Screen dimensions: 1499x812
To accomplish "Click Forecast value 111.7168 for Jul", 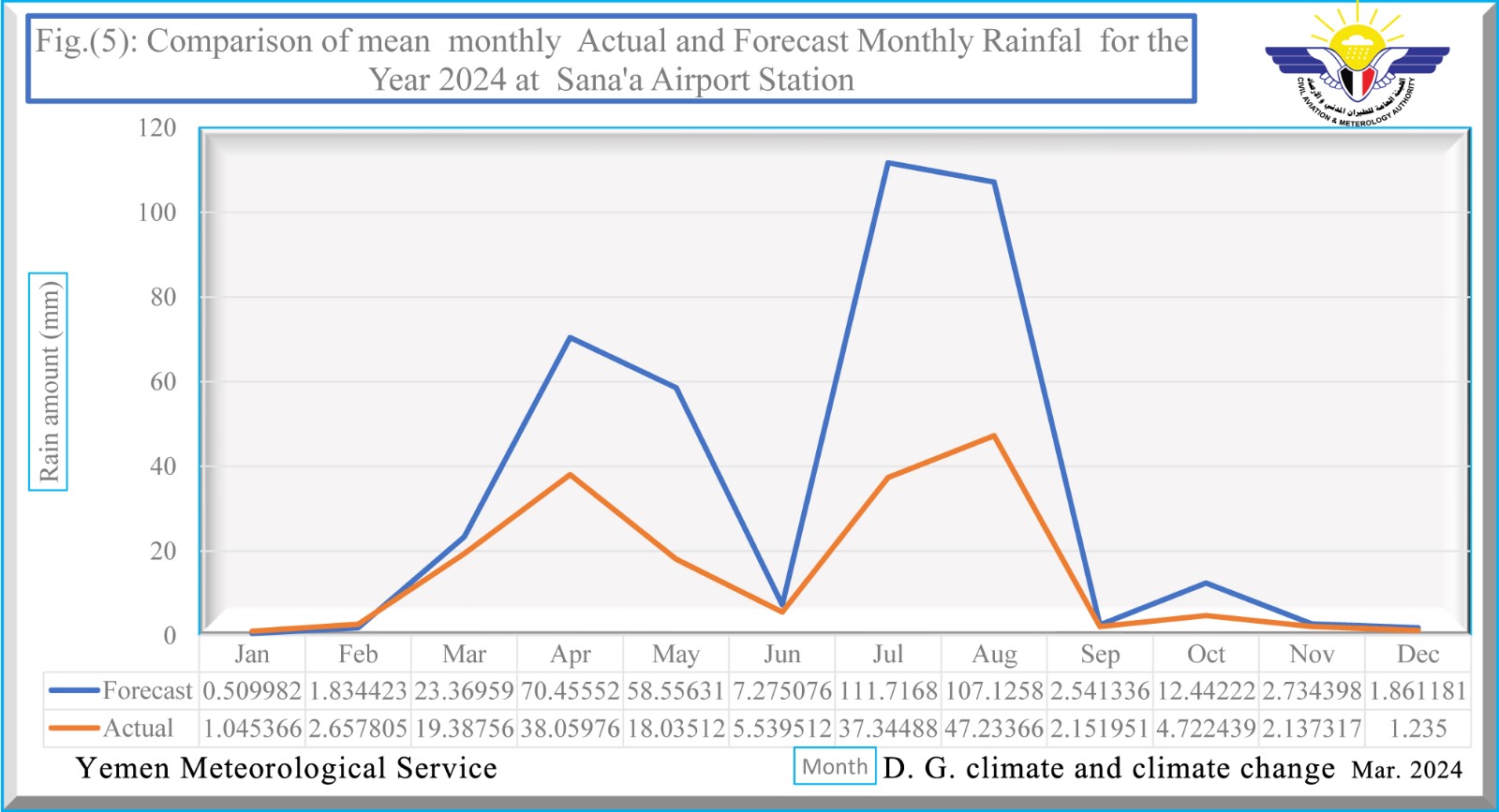I will [x=887, y=691].
